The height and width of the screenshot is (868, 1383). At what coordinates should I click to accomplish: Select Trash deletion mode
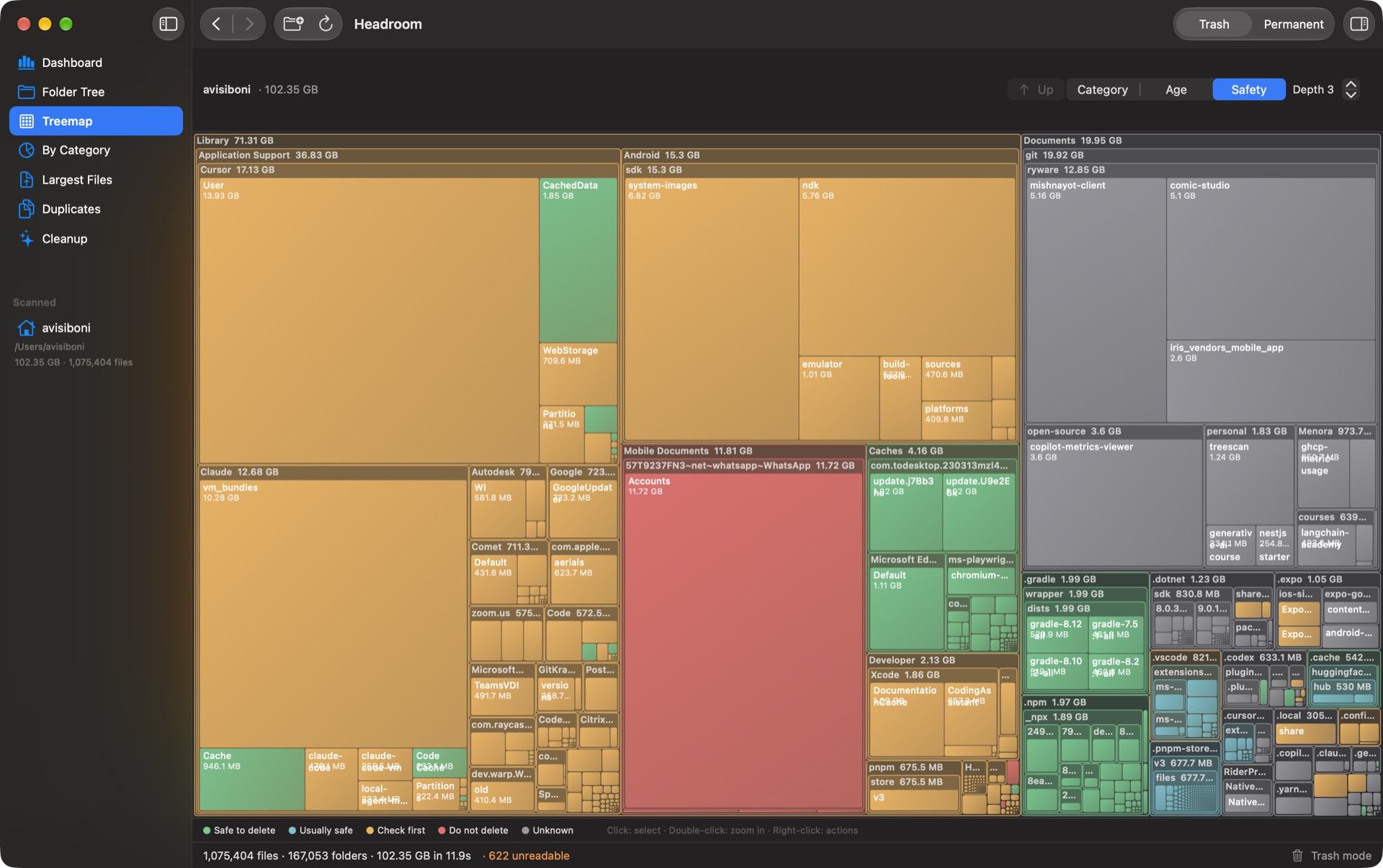click(1214, 24)
